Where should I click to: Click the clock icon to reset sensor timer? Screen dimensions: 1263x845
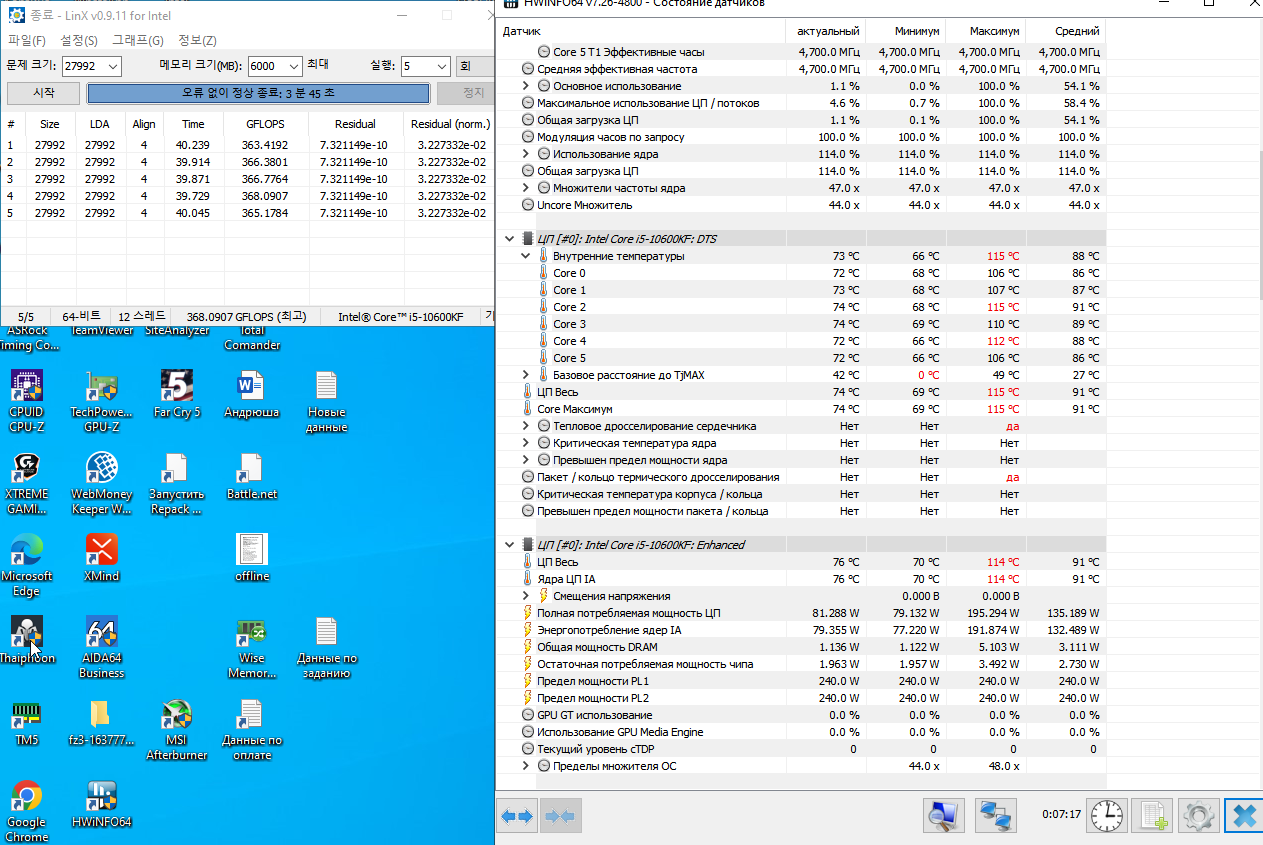click(1106, 816)
